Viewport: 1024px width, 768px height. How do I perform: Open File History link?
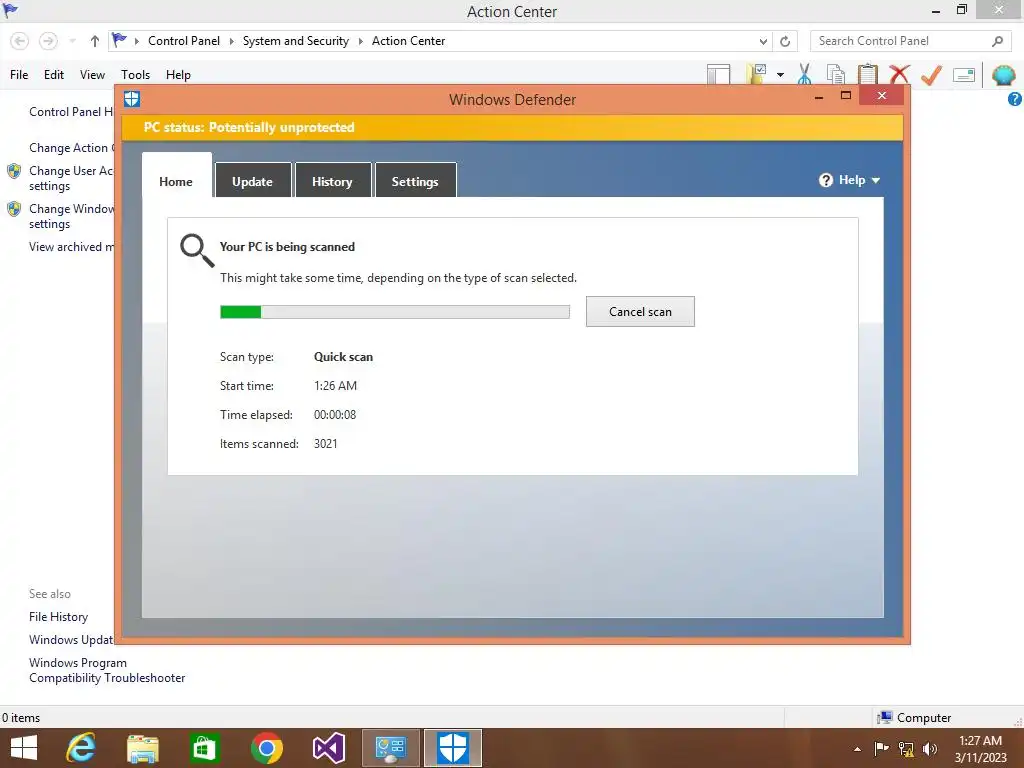click(x=58, y=616)
